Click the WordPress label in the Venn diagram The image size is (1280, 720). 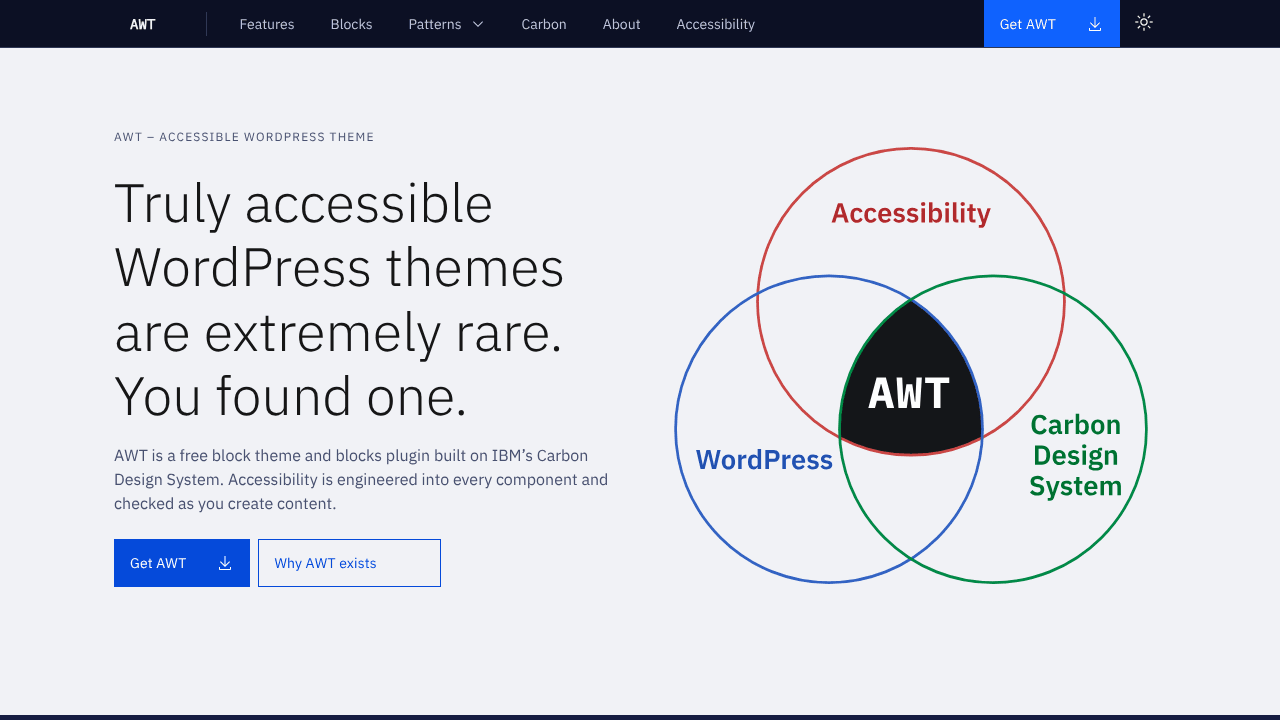[x=764, y=459]
